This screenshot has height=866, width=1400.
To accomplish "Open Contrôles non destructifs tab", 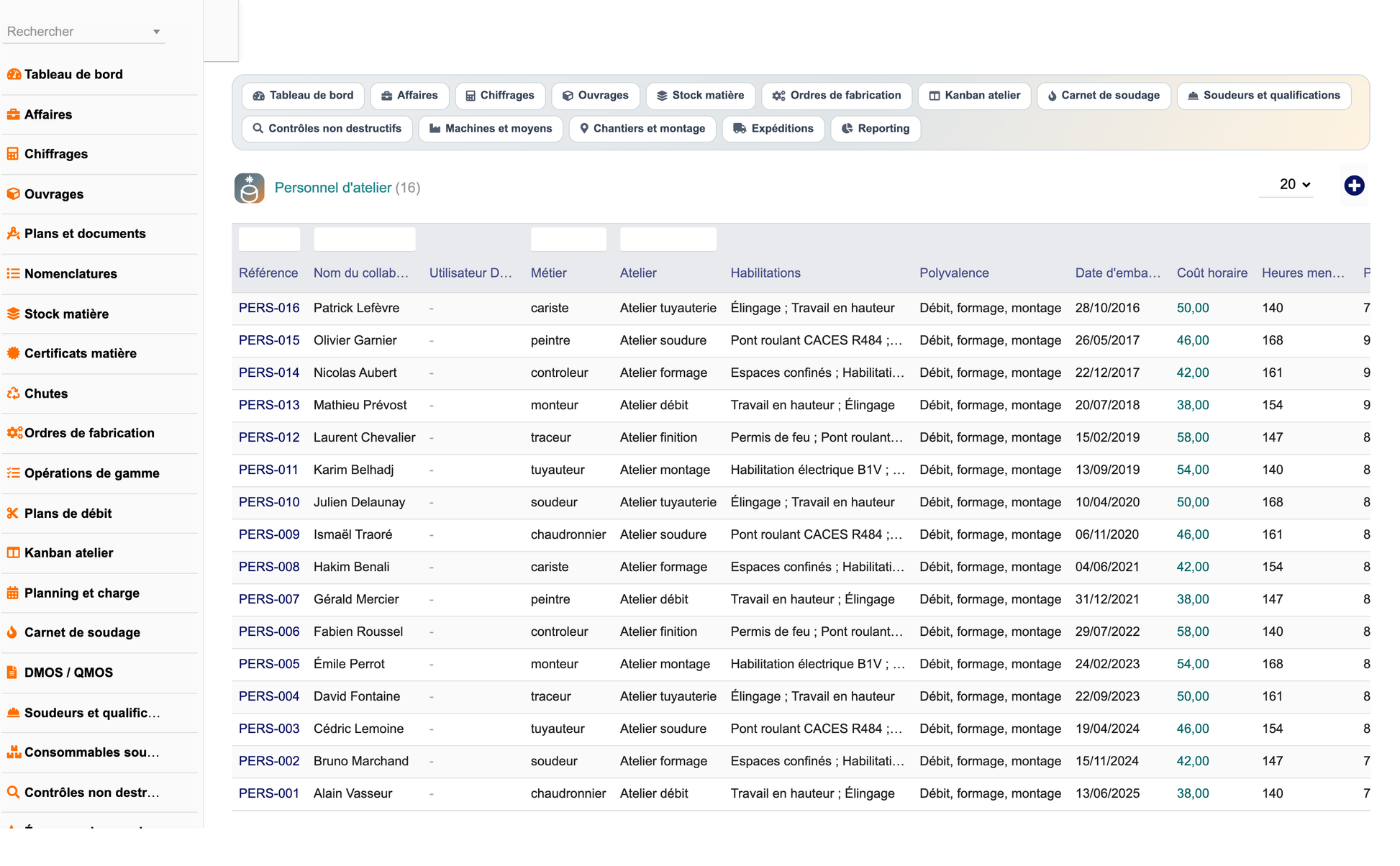I will tap(327, 129).
